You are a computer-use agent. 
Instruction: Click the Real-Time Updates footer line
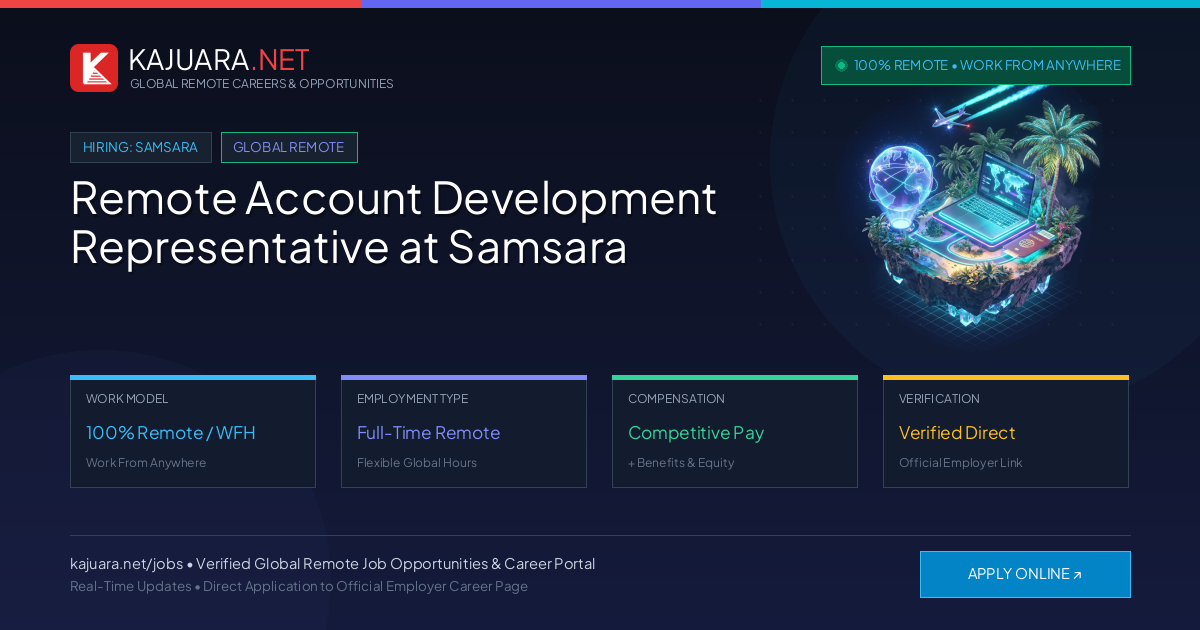coord(299,586)
